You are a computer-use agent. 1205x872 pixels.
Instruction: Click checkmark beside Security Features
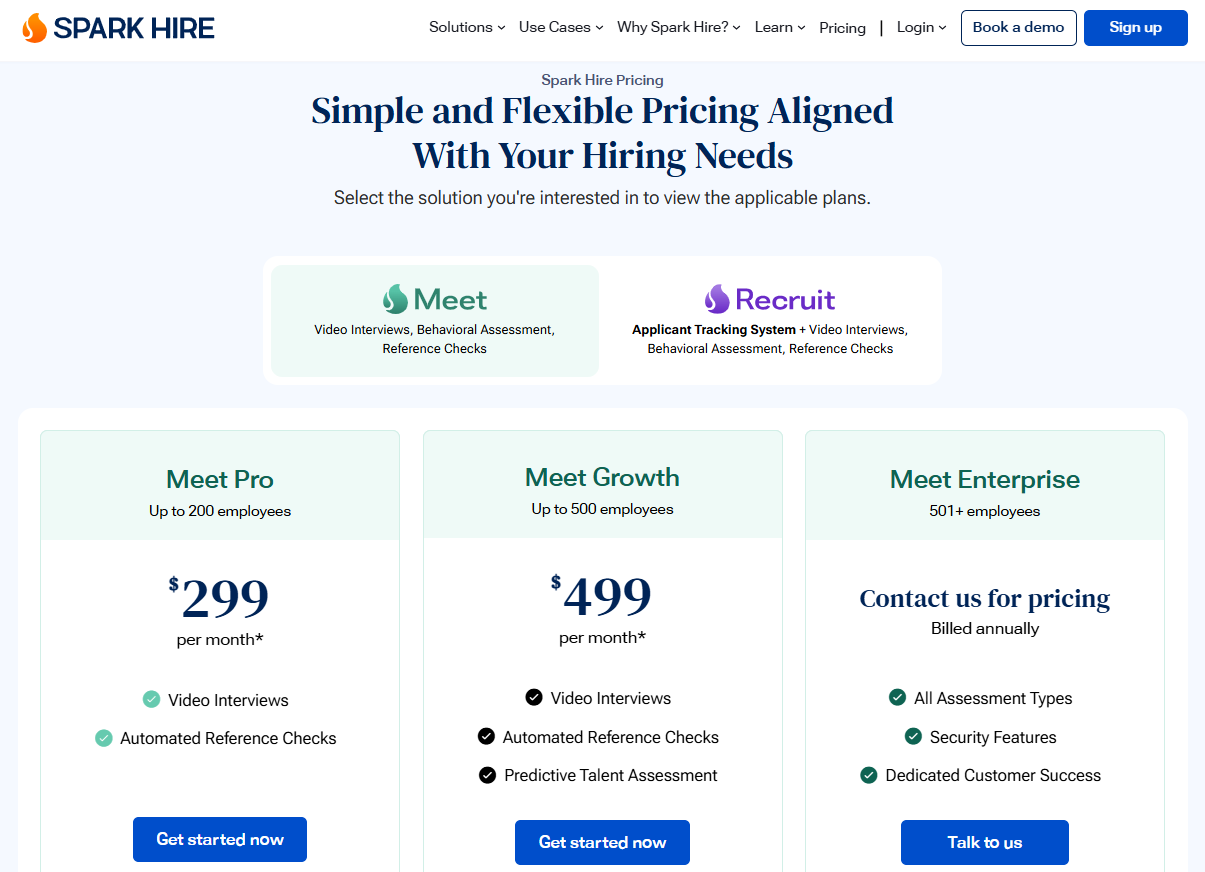click(x=913, y=737)
